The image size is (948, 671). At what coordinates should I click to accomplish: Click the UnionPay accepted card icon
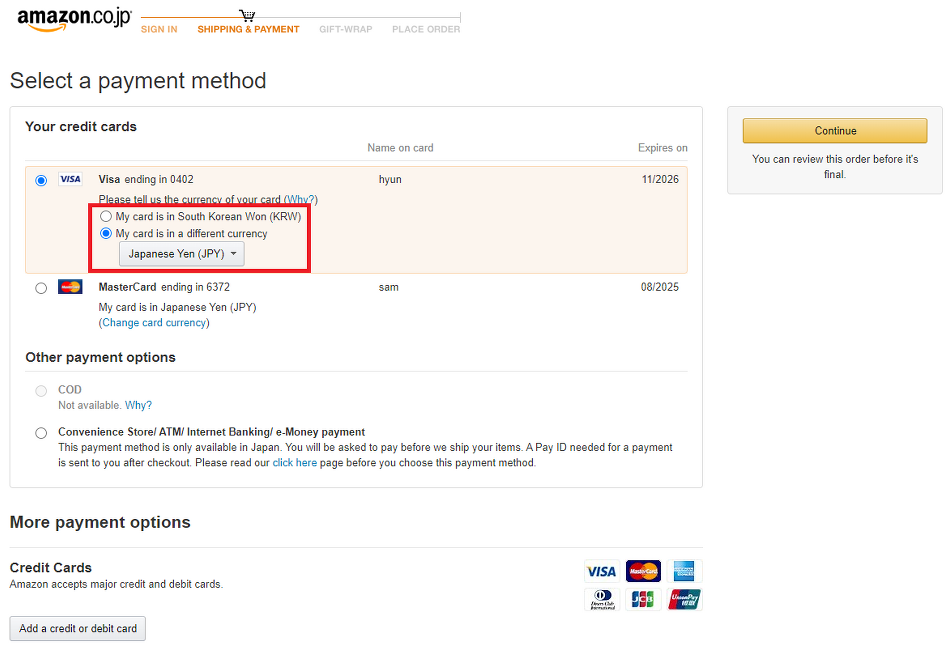click(684, 599)
